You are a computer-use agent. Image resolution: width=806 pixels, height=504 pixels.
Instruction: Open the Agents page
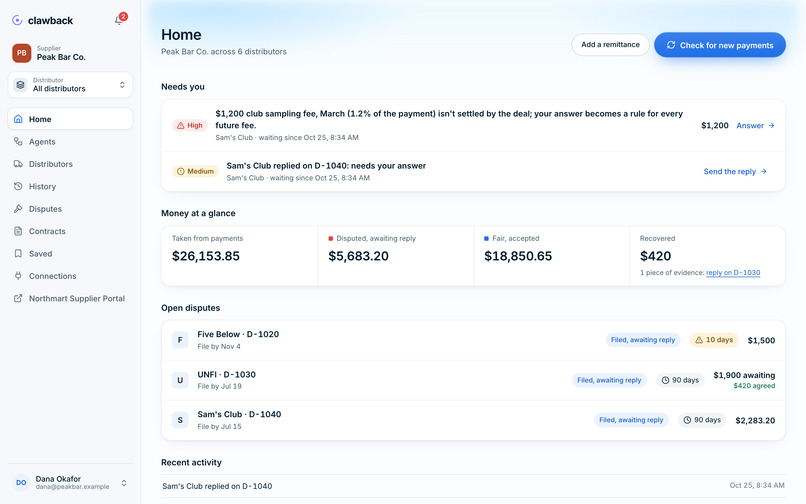tap(70, 141)
